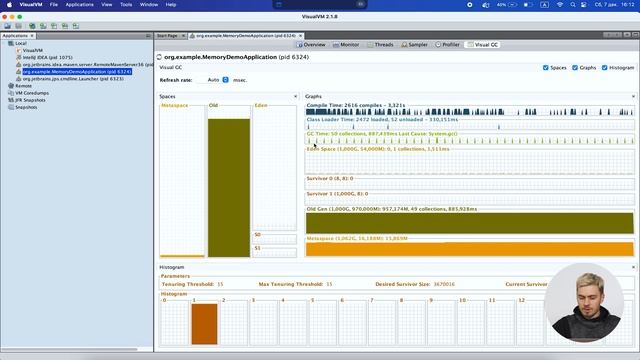Click the refresh spinner icon beside application title
Screen dimensions: 640x360
159,57
